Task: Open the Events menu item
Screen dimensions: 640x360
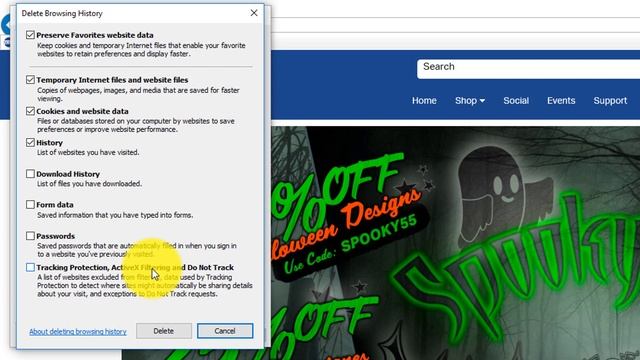Action: pyautogui.click(x=561, y=101)
